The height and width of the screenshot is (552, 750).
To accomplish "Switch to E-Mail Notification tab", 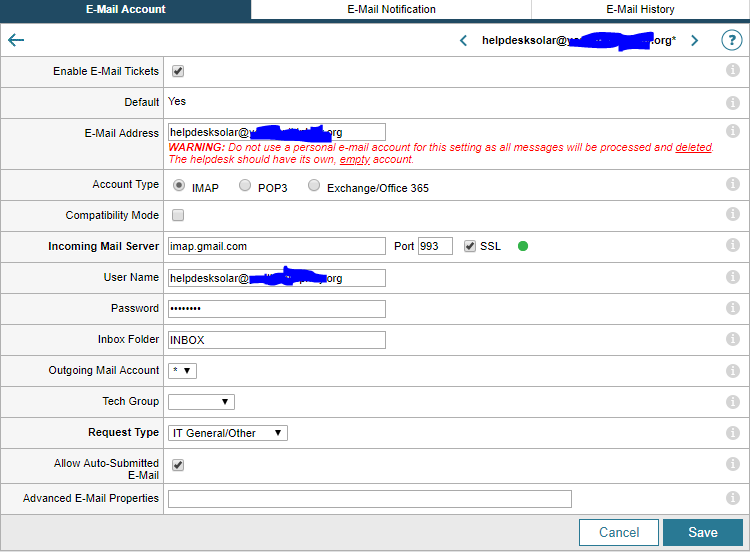I will [x=391, y=10].
